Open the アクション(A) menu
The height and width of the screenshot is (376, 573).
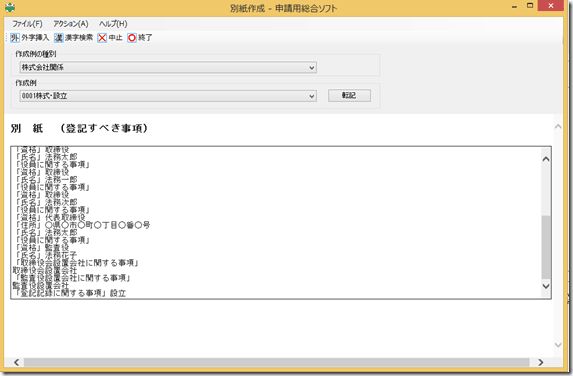71,24
